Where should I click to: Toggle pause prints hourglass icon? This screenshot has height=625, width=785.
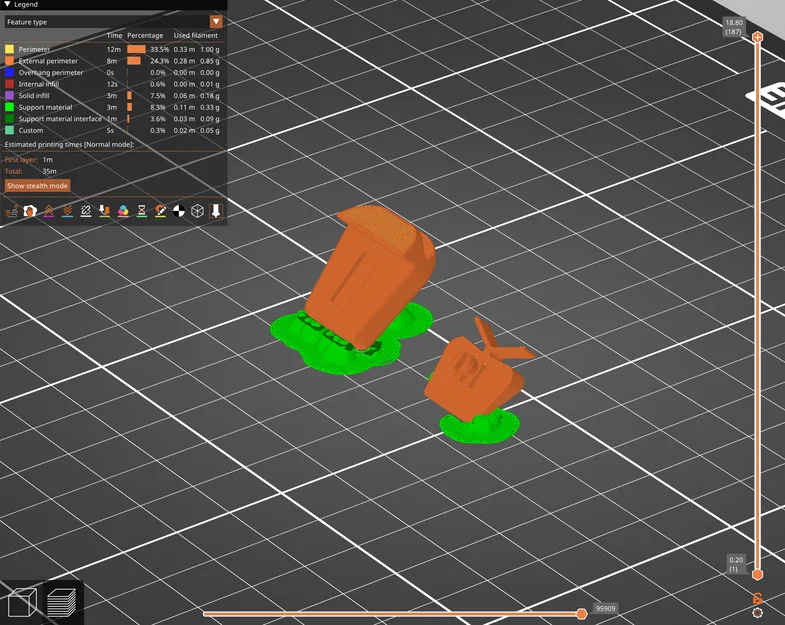tap(142, 211)
